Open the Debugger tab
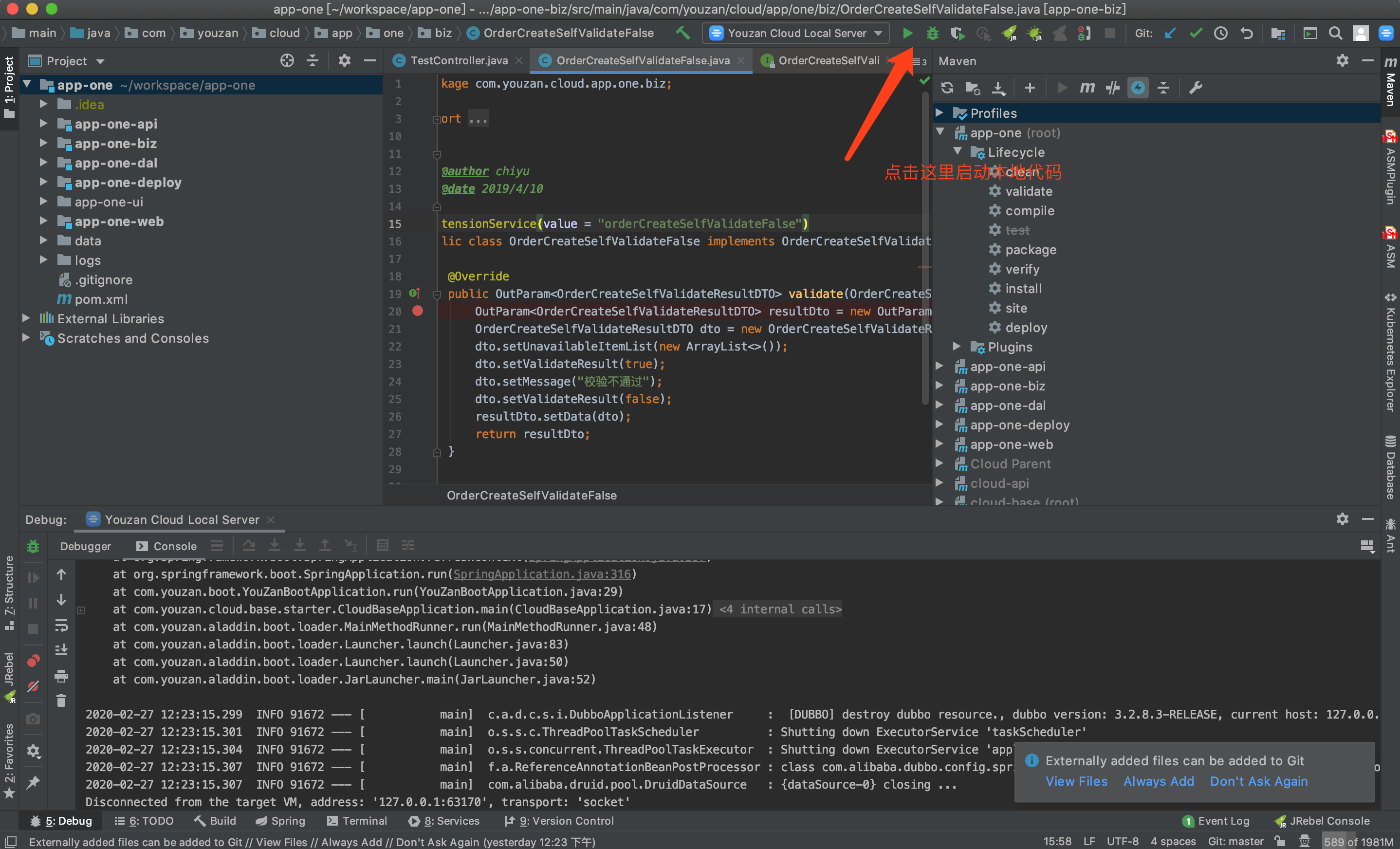This screenshot has width=1400, height=849. pos(85,546)
